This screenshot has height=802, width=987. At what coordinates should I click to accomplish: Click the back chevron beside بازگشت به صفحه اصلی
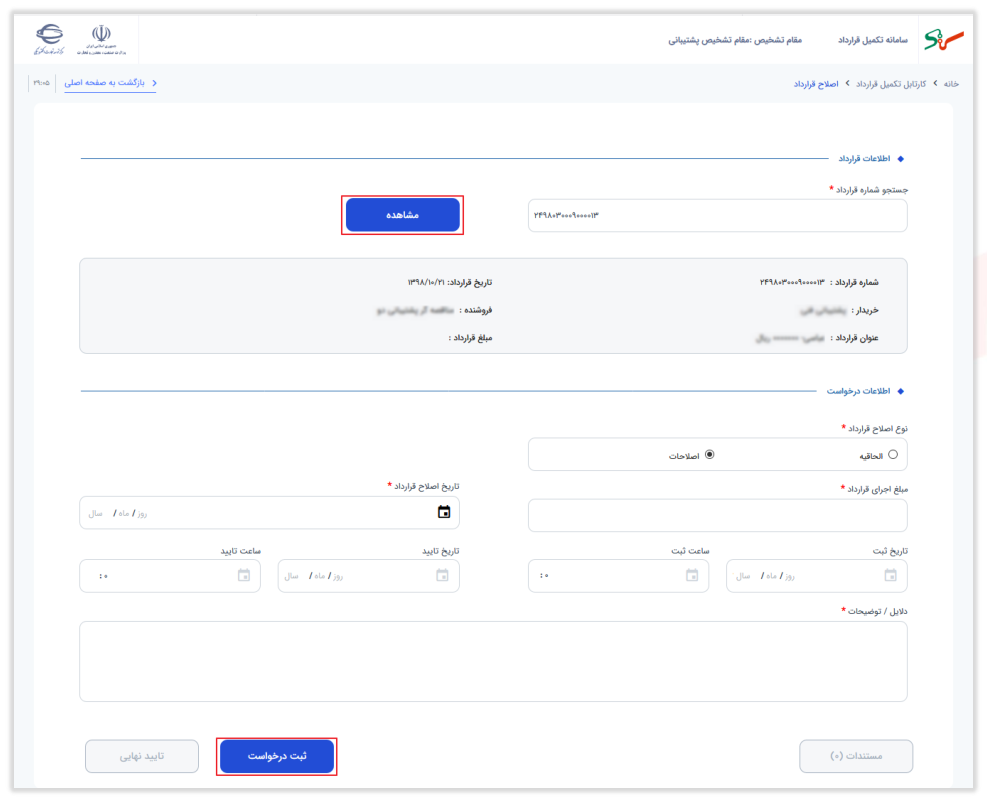tap(154, 83)
